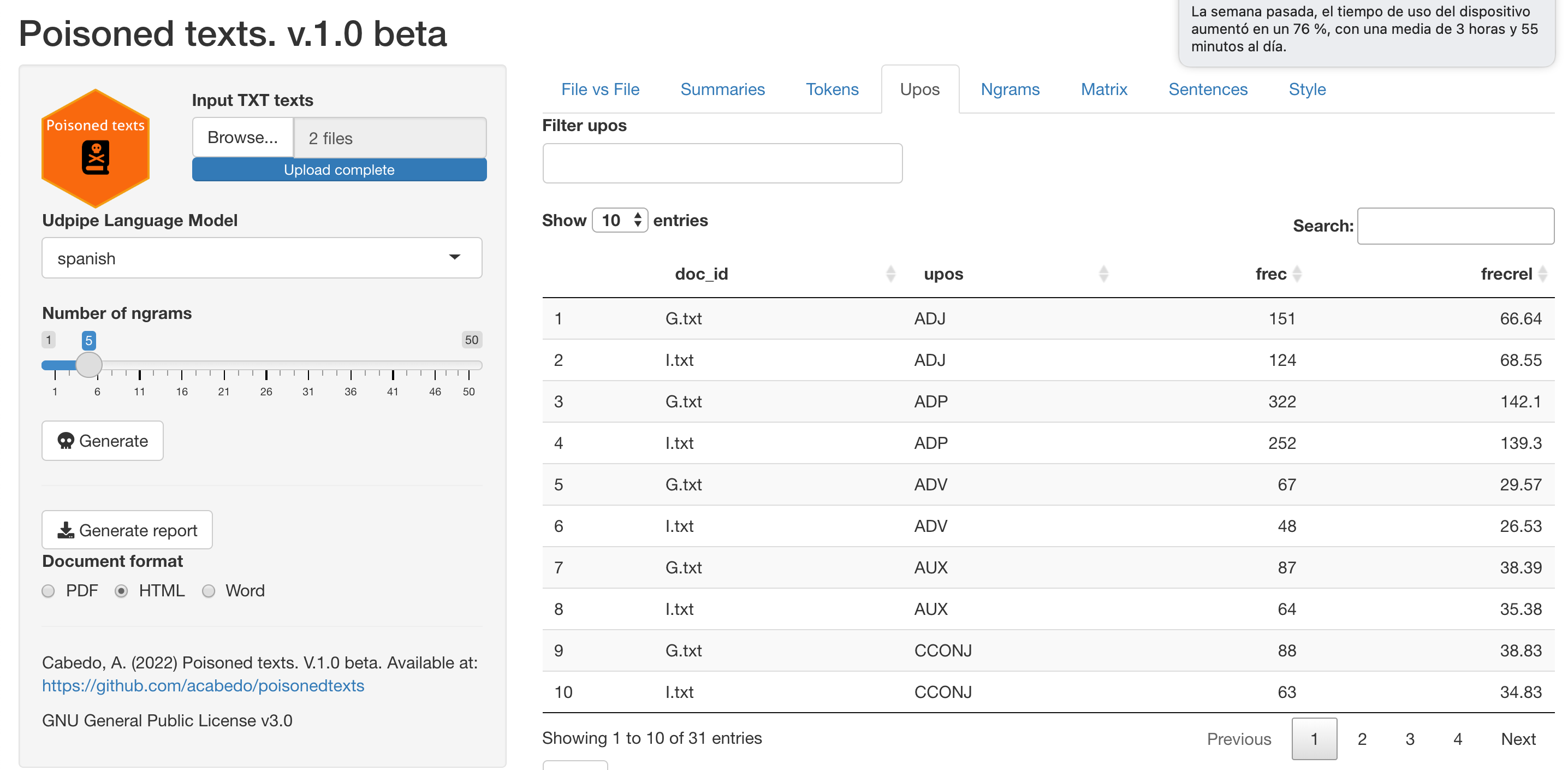Focus the table Search box

pos(1455,226)
